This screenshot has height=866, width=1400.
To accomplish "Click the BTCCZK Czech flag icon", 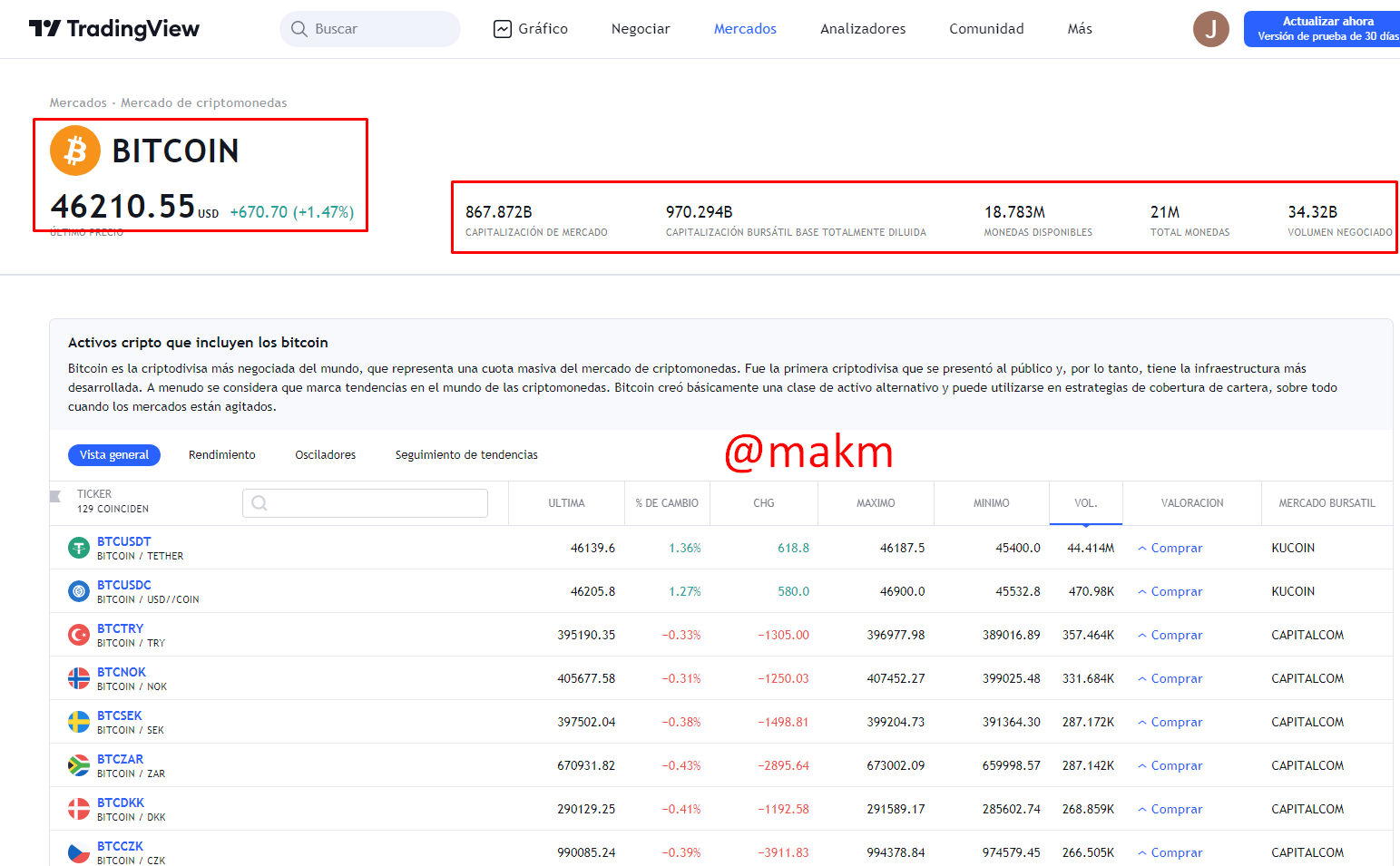I will point(79,852).
